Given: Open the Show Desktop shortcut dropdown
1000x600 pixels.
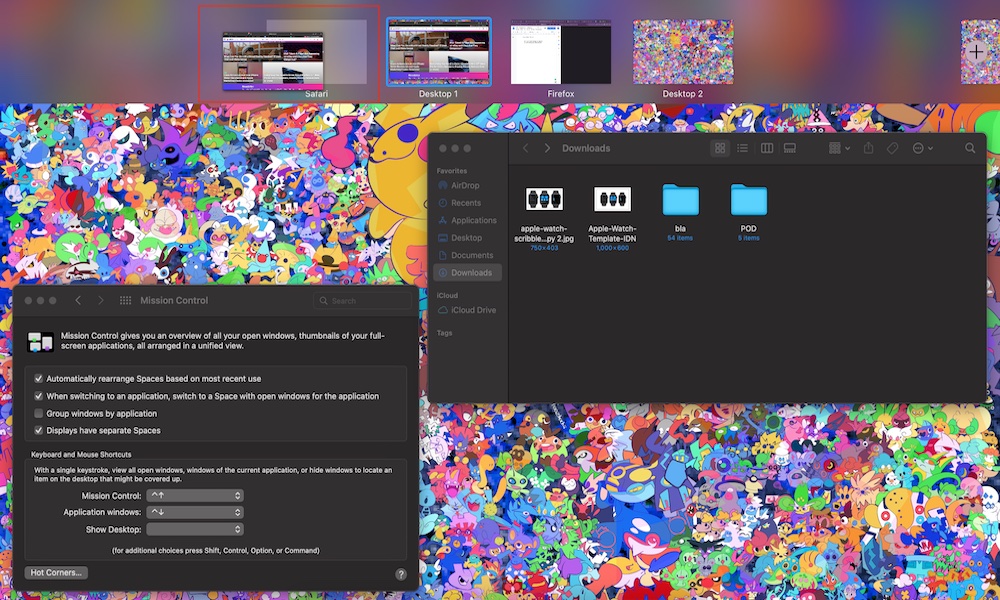Looking at the screenshot, I should coord(195,529).
